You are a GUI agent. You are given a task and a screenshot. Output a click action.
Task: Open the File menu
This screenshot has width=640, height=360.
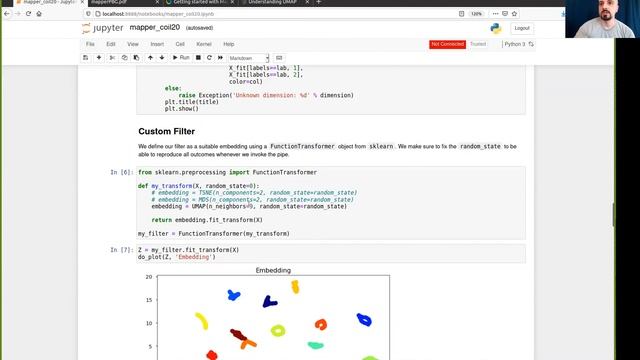pos(90,44)
